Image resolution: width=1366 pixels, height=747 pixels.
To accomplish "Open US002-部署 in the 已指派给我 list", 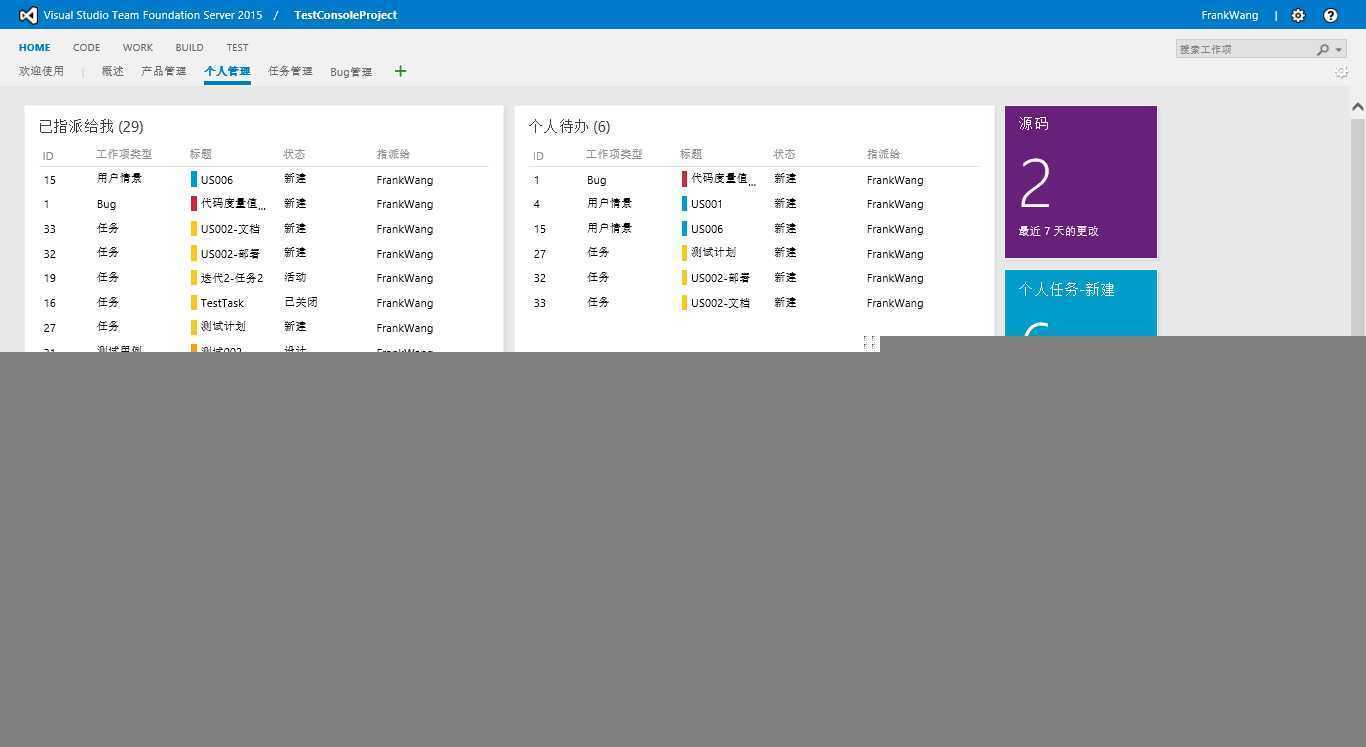I will coord(230,254).
